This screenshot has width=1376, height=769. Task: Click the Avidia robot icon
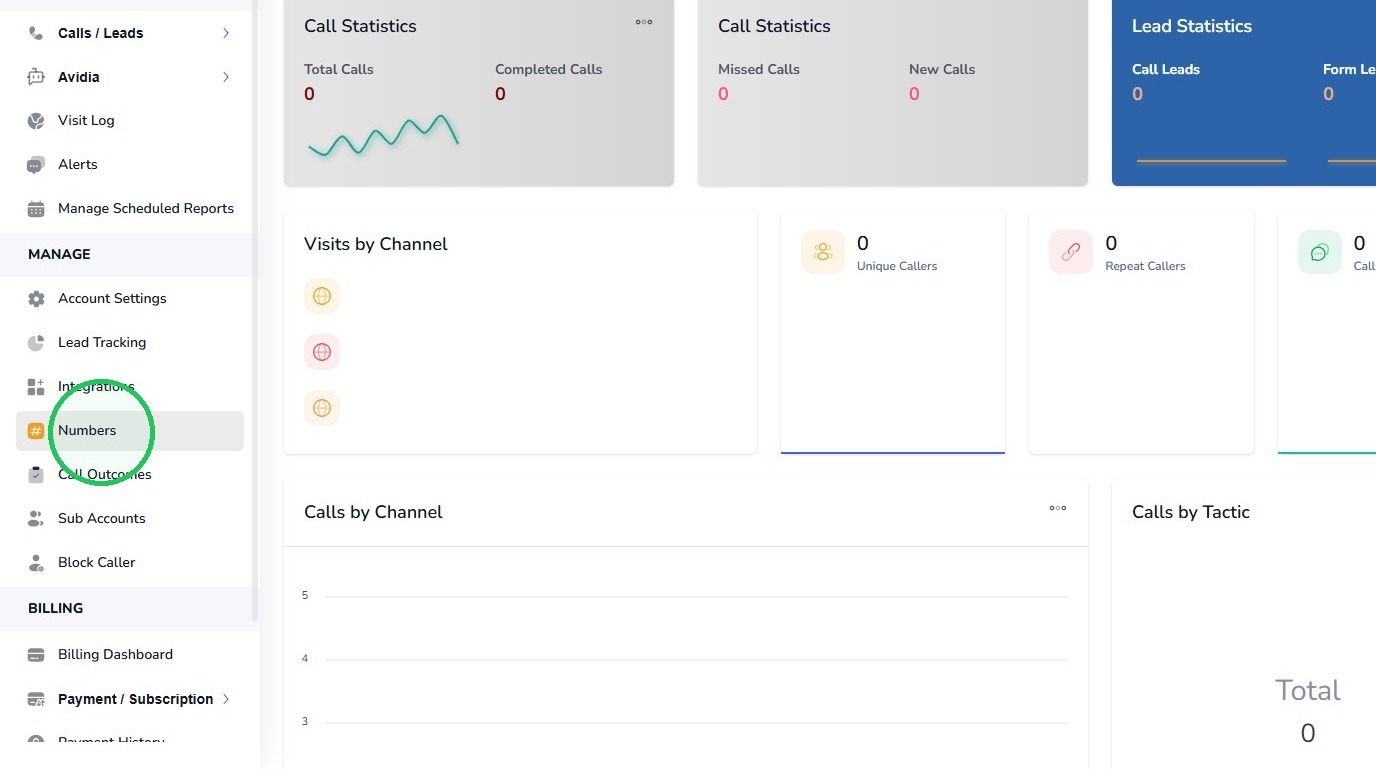click(36, 77)
